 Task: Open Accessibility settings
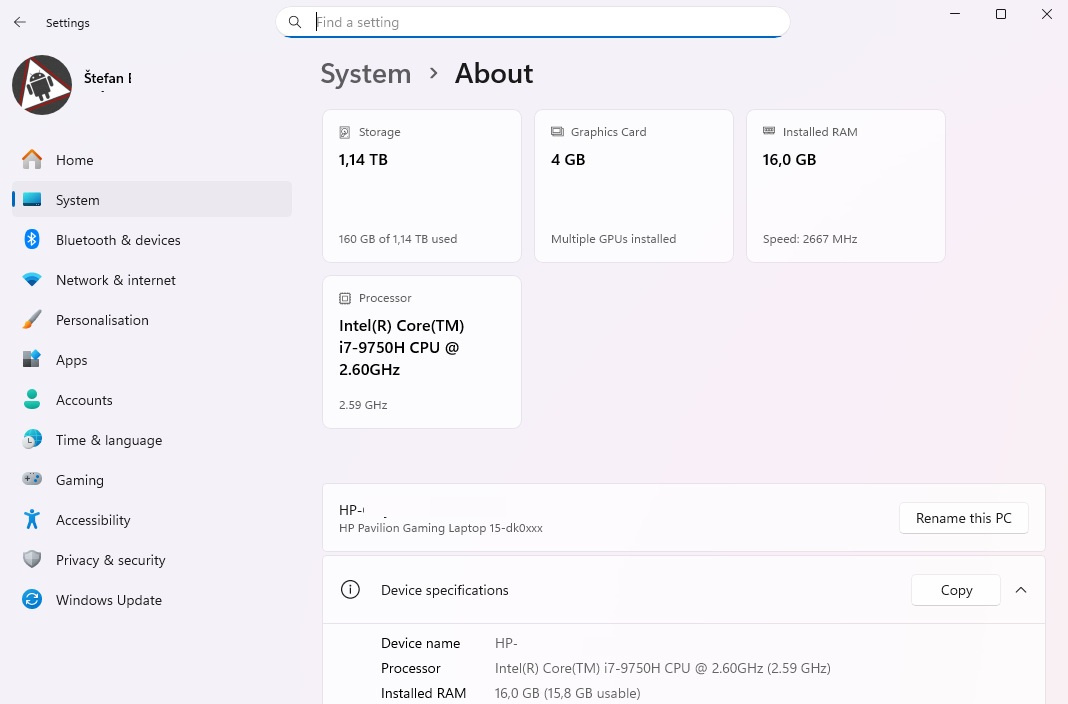point(152,519)
